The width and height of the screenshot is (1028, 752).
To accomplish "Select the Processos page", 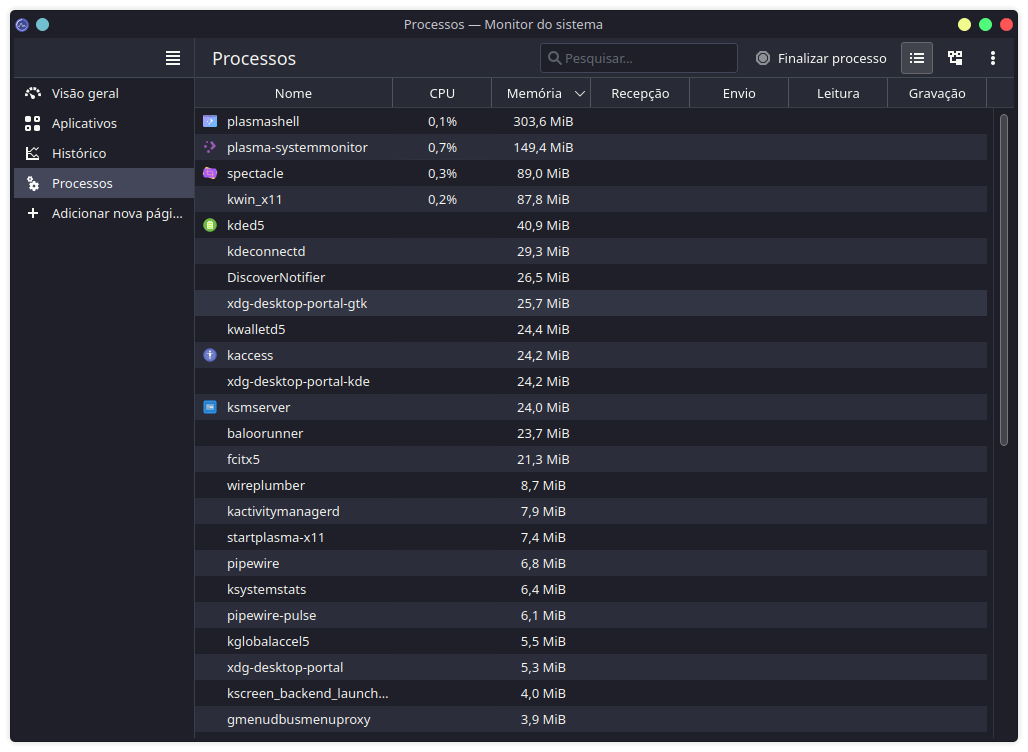I will (104, 184).
